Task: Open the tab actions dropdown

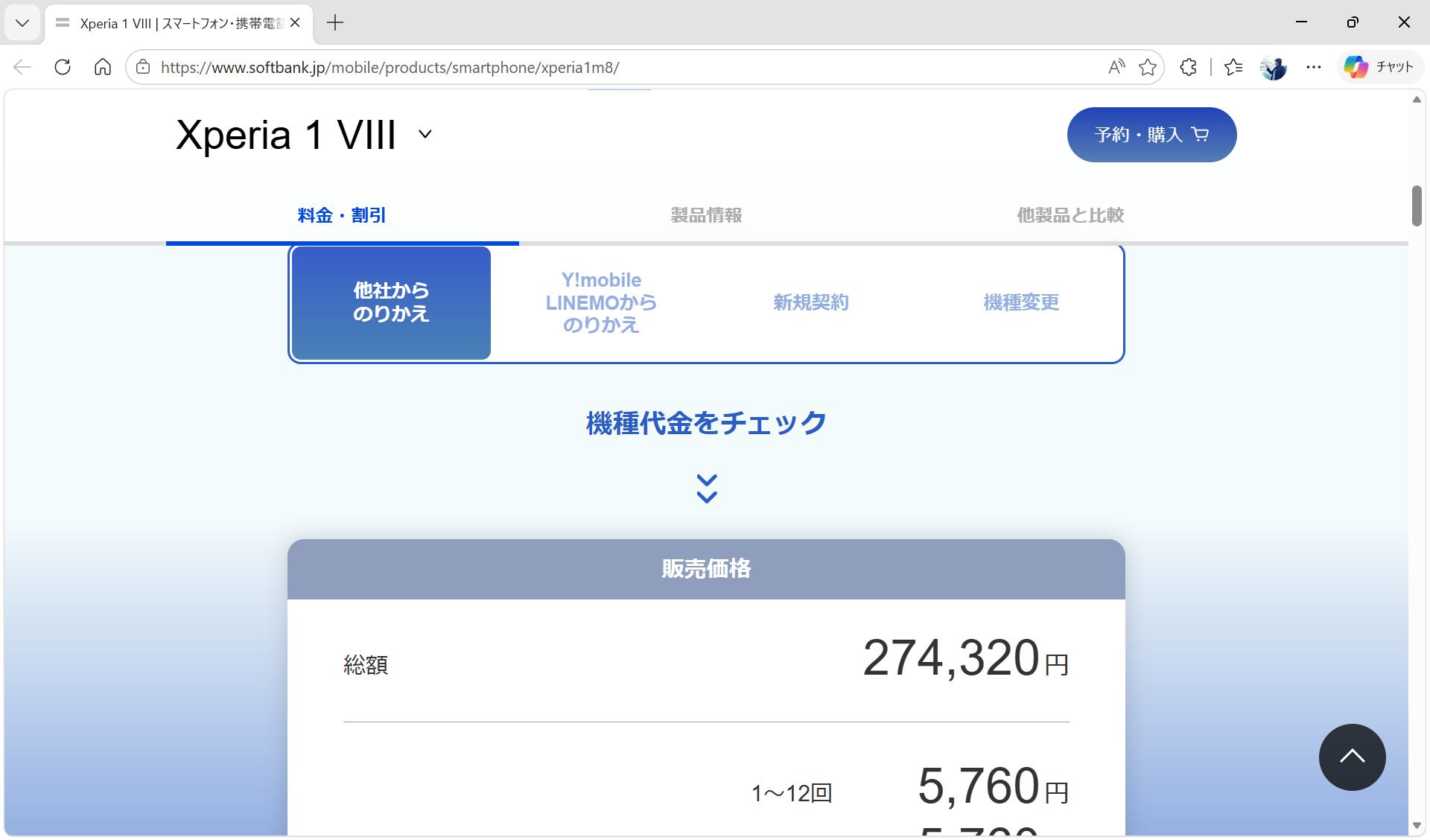Action: click(22, 22)
